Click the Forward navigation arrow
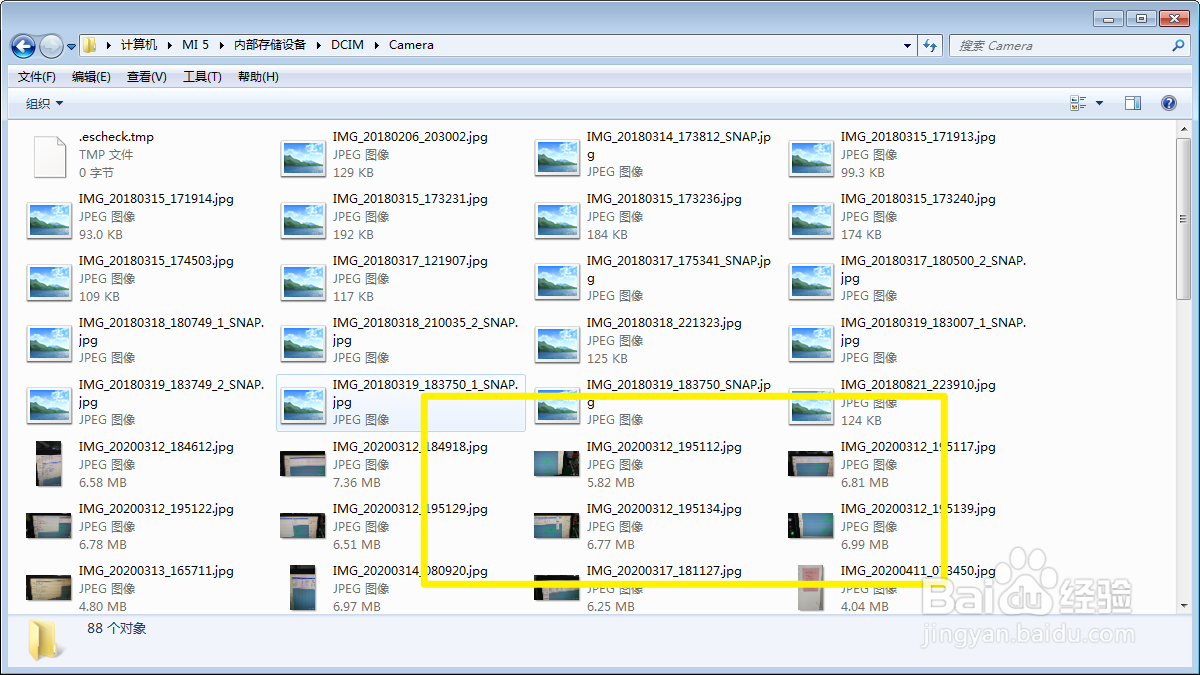1200x675 pixels. coord(51,46)
